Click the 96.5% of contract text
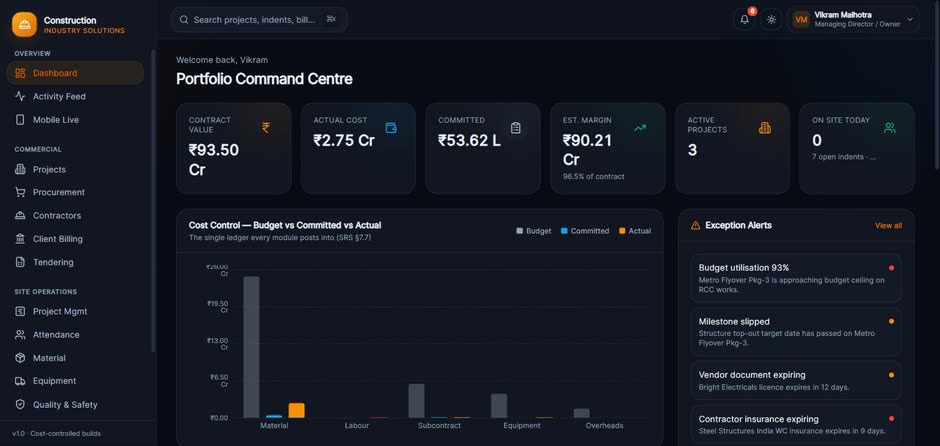 593,177
